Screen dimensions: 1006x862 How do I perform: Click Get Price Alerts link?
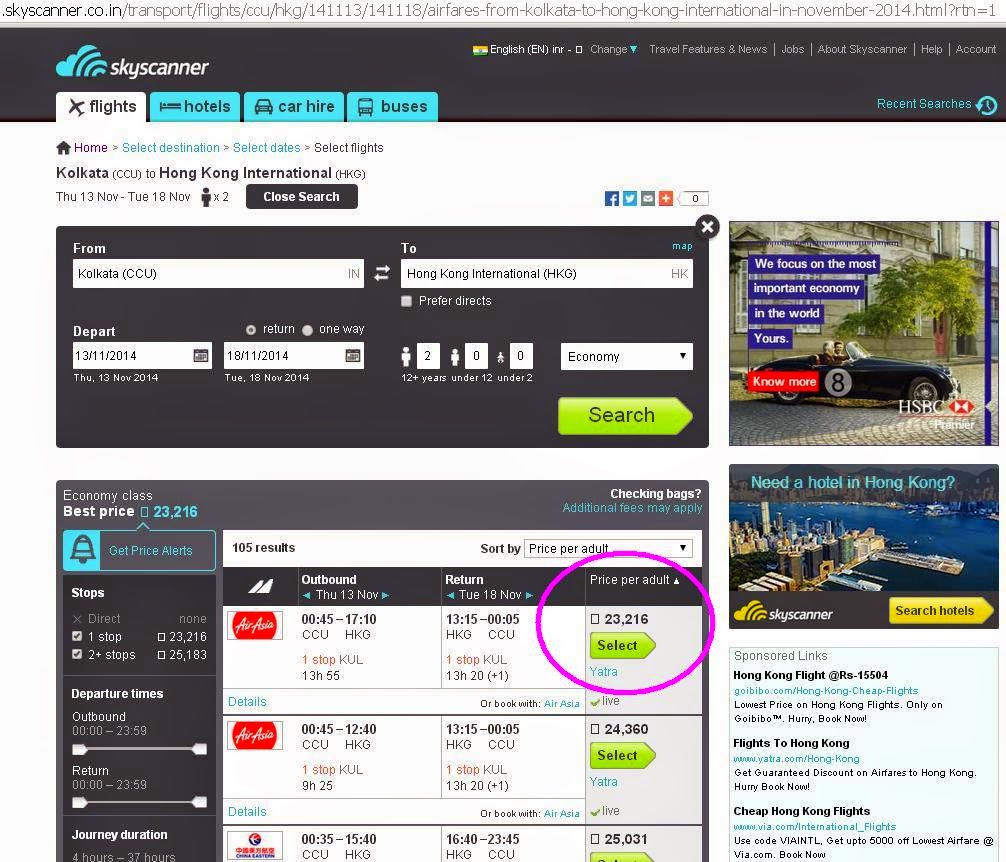[x=151, y=551]
